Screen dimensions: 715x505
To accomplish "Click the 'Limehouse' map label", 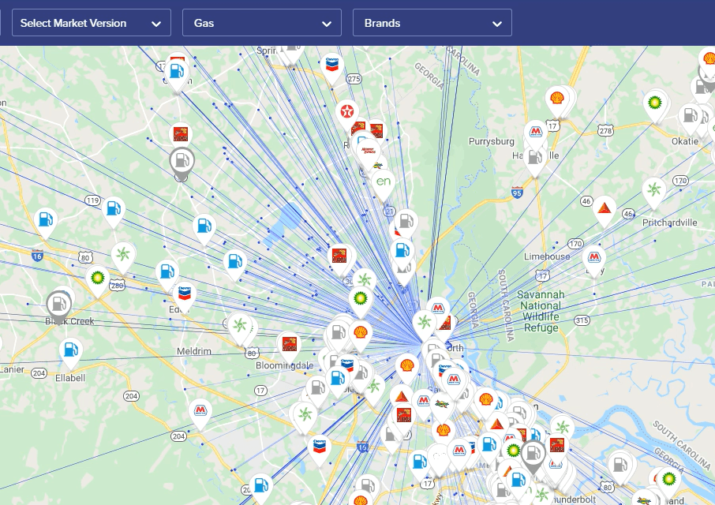I will pyautogui.click(x=547, y=256).
